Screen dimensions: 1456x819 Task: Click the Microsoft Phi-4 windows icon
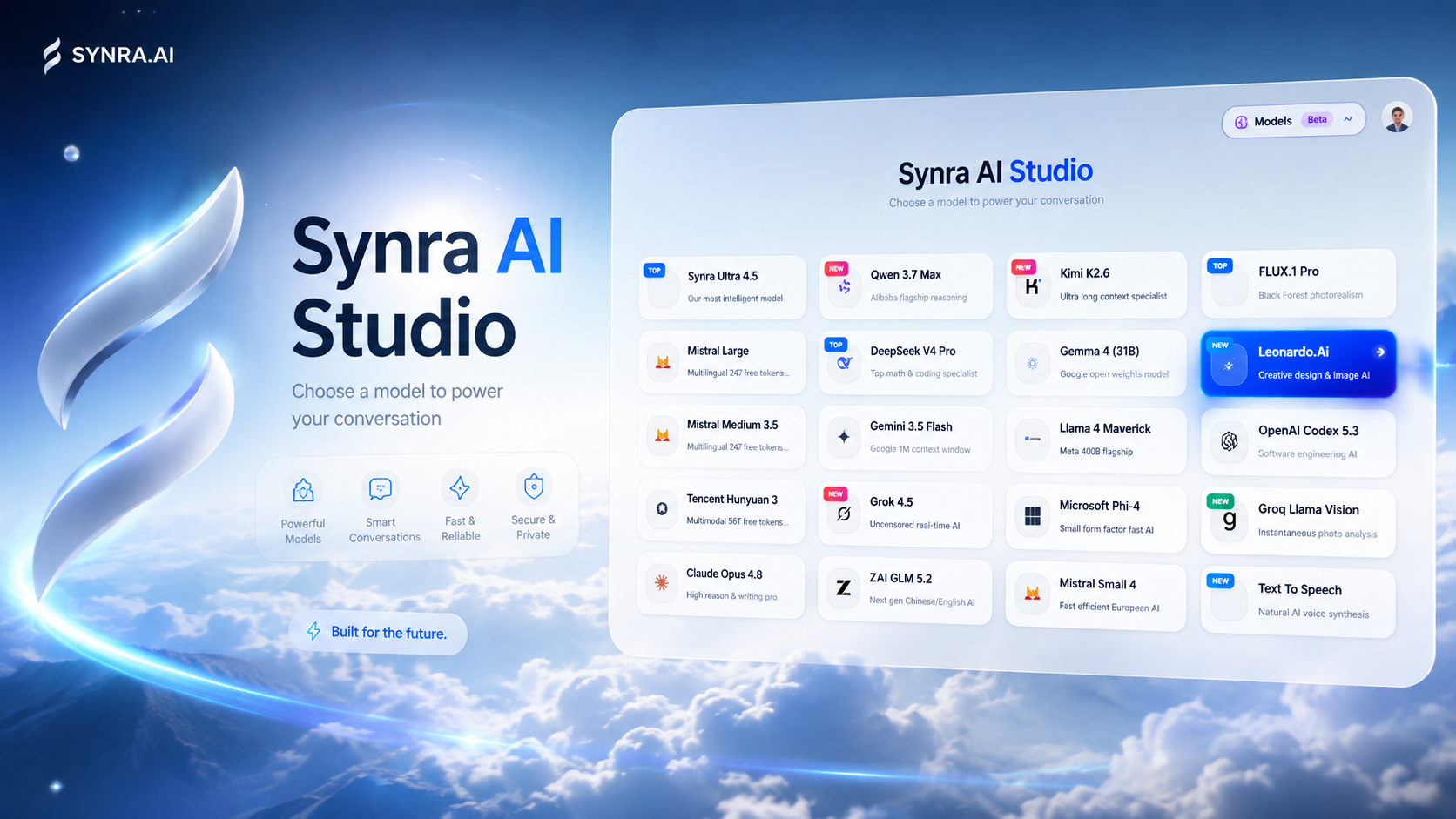click(1033, 516)
